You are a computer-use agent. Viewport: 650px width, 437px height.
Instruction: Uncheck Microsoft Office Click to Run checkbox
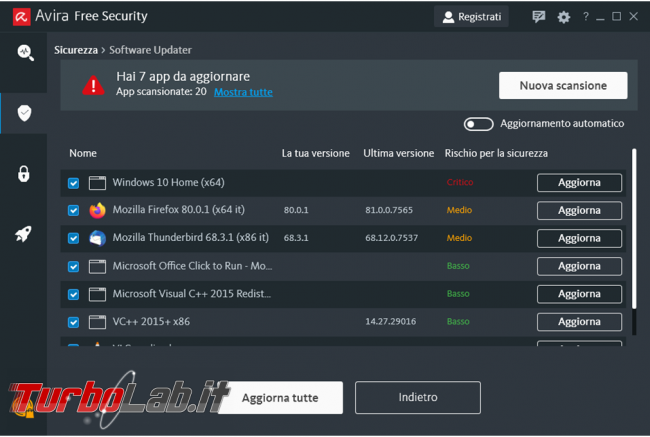(73, 267)
